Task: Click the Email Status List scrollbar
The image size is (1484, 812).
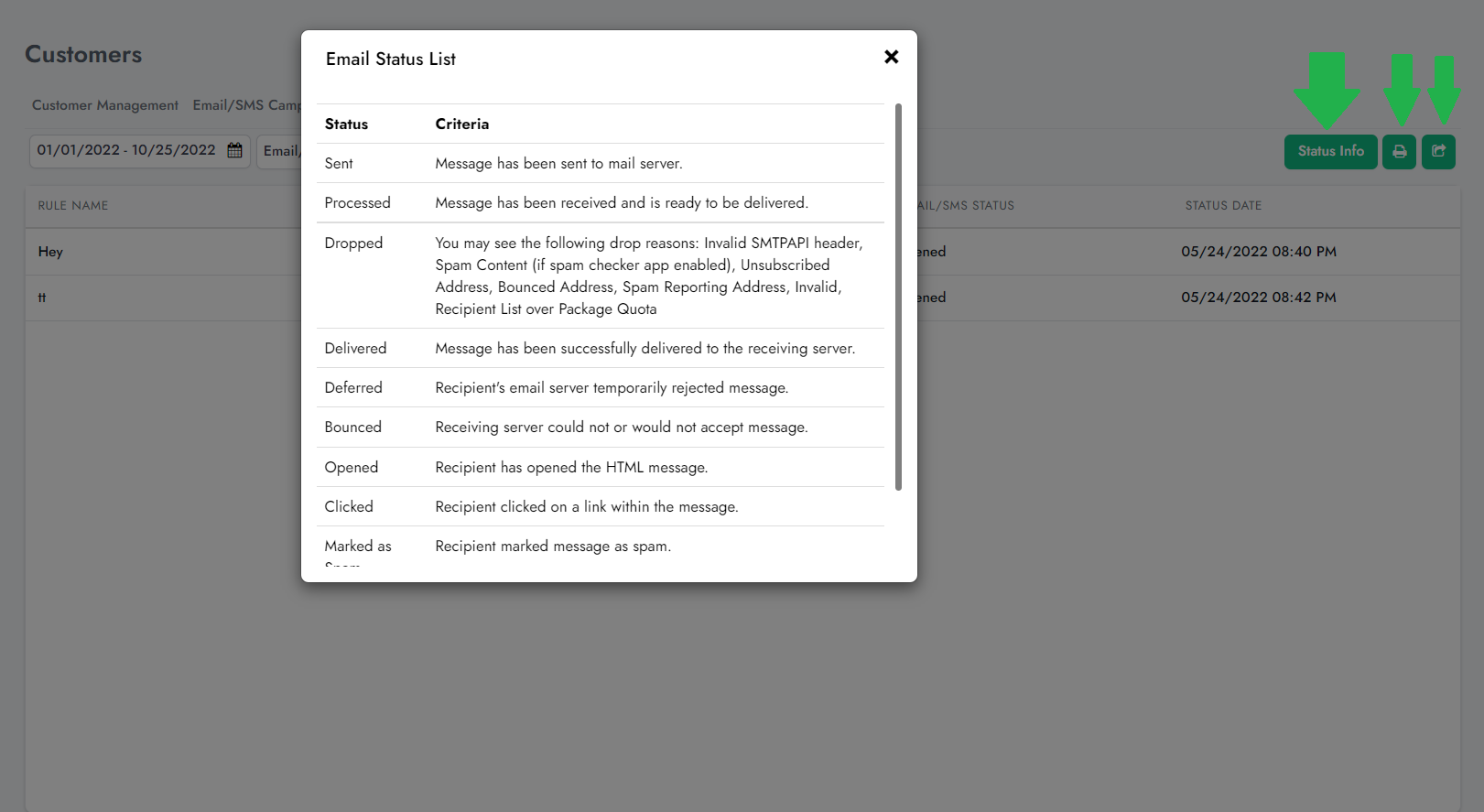Action: [898, 297]
